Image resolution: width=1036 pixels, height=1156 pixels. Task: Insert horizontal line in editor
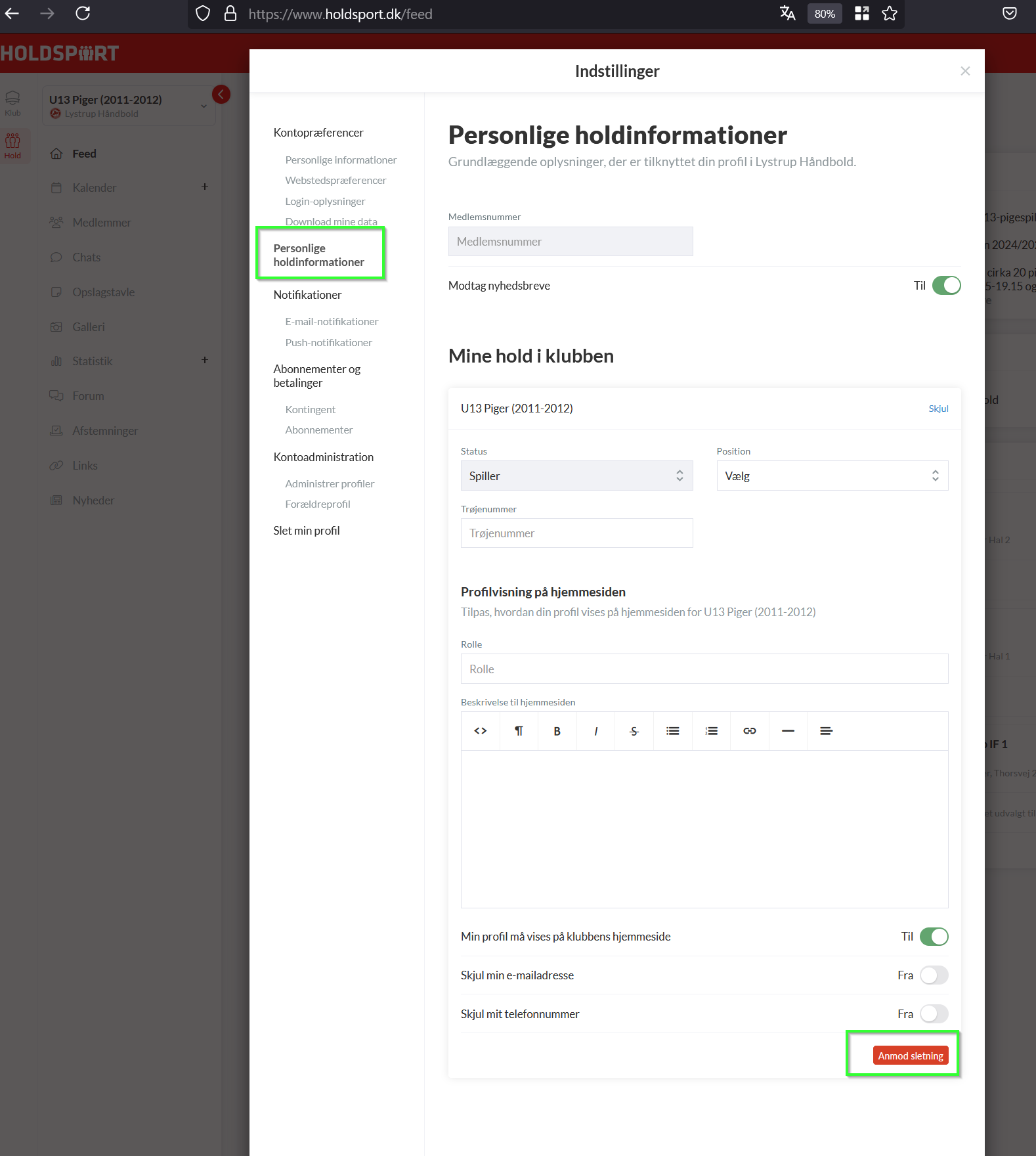click(x=788, y=731)
